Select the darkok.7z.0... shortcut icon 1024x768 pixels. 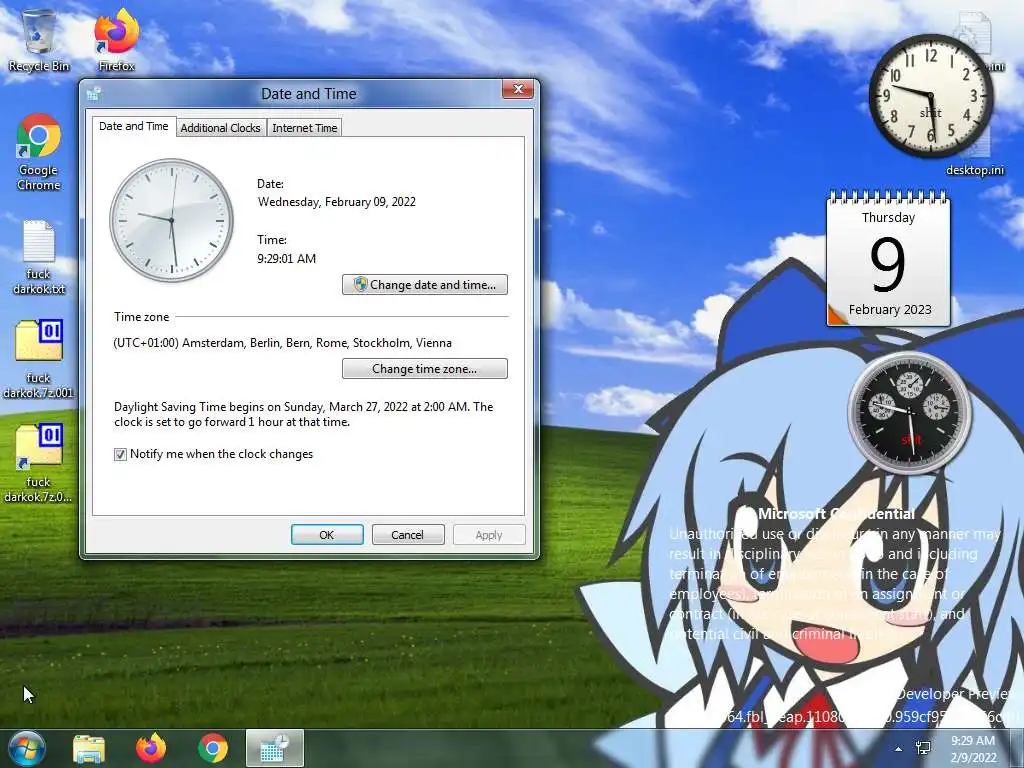(x=39, y=463)
